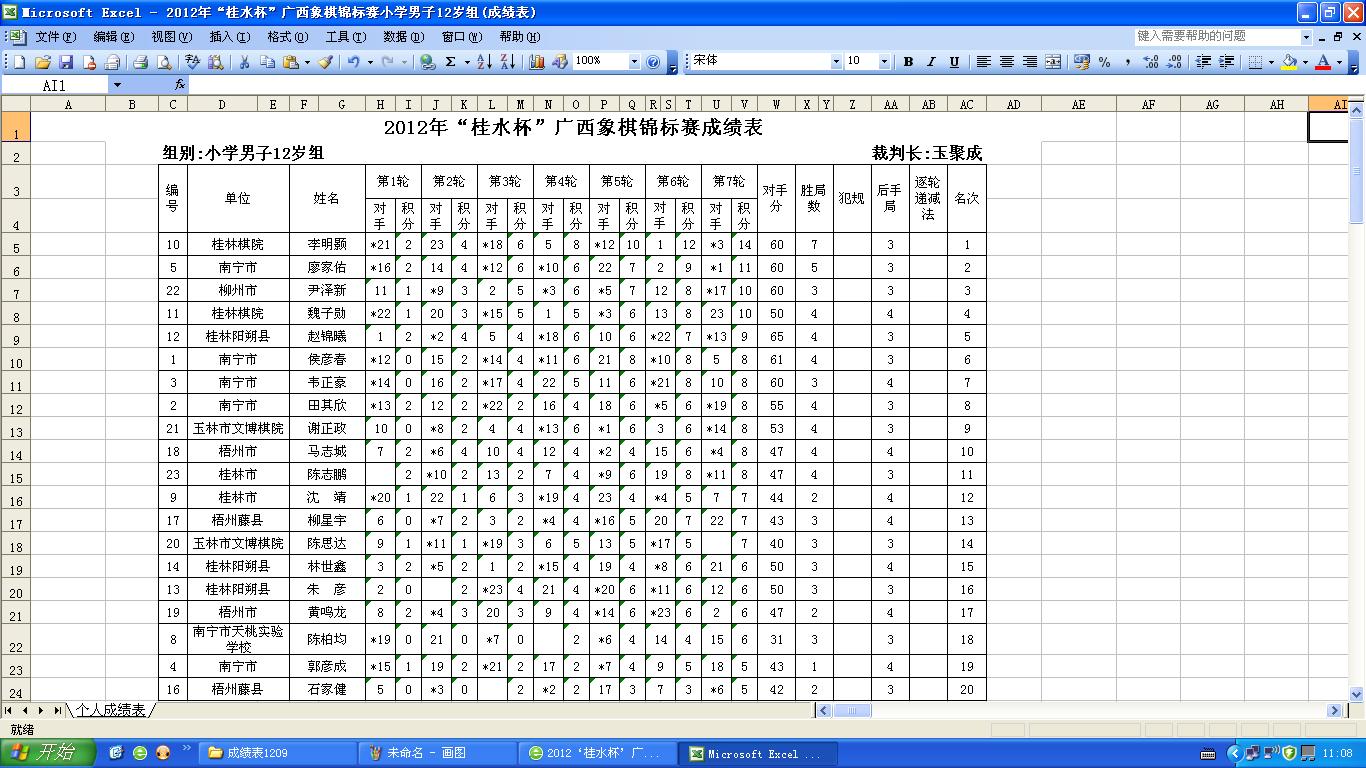Merge and center the cells

click(1053, 61)
